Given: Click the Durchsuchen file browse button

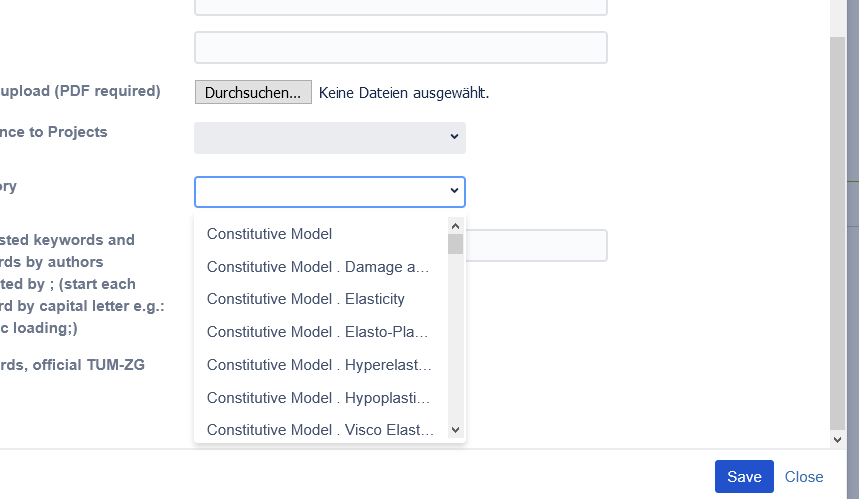Looking at the screenshot, I should point(253,93).
